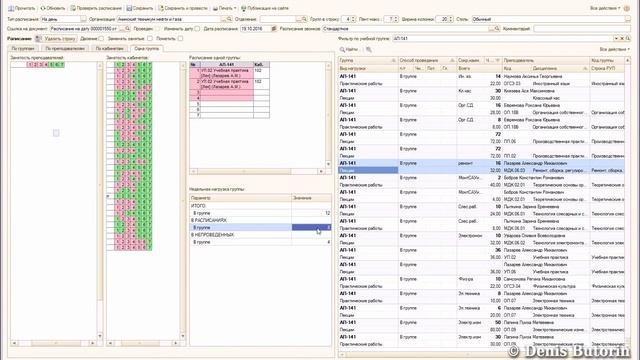Viewport: 640px width, 360px height.
Task: Select the В РАСПИСАНИЯХ row in weekly load
Action: click(260, 220)
